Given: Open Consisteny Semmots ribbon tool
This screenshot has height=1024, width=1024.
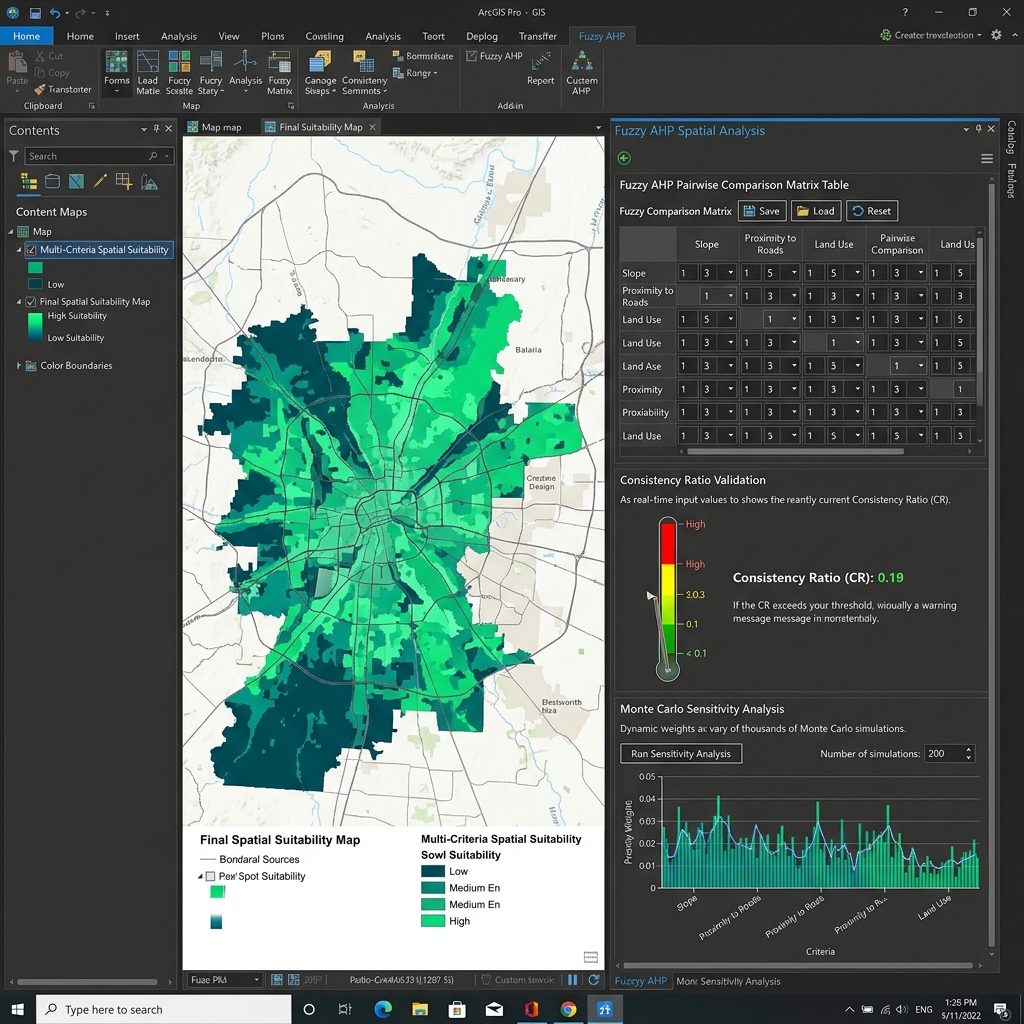Looking at the screenshot, I should click(x=364, y=71).
